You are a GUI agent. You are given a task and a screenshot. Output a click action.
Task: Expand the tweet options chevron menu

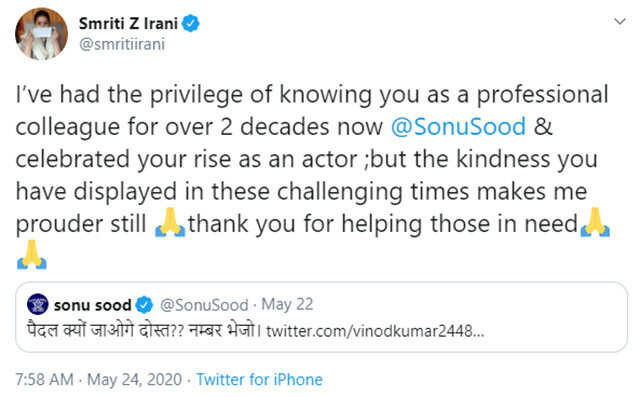pyautogui.click(x=620, y=21)
